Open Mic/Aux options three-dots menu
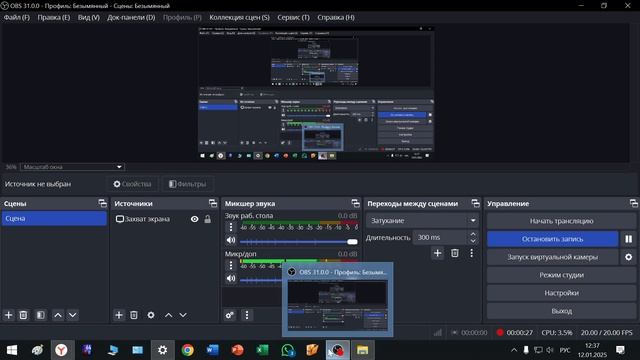This screenshot has width=640, height=360. (x=231, y=265)
